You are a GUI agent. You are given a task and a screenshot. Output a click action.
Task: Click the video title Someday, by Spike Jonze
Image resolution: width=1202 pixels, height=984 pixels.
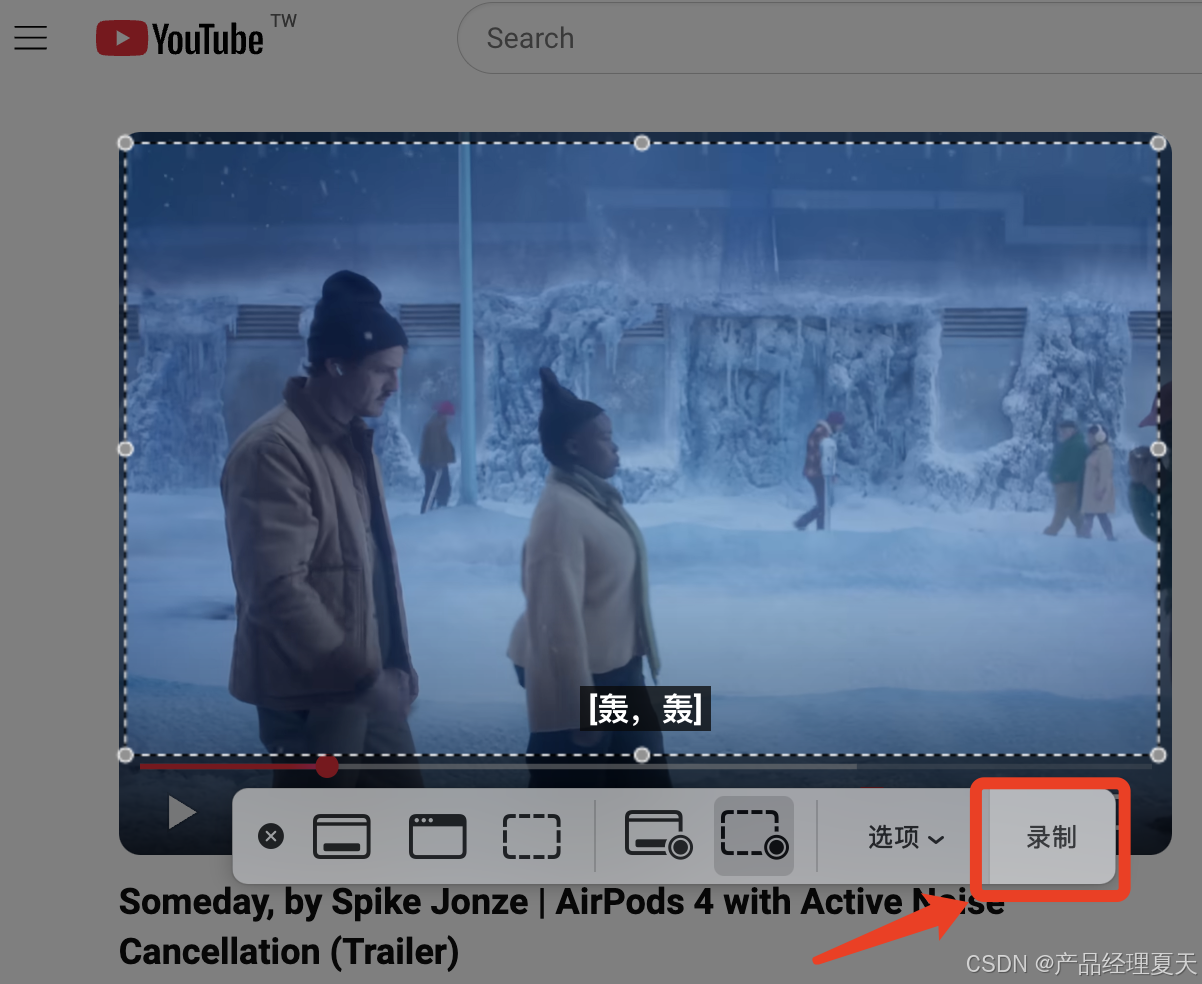(561, 926)
